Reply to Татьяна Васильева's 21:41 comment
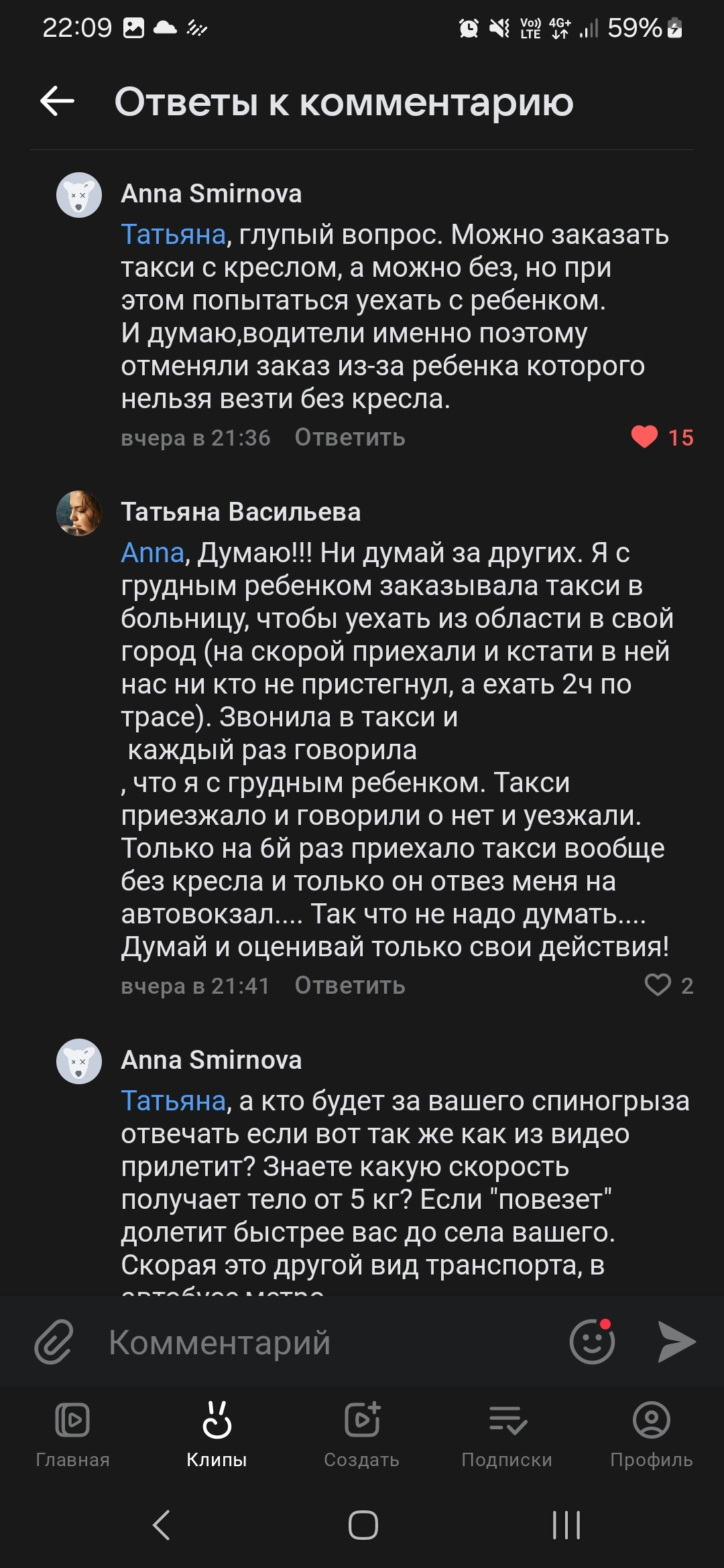724x1568 pixels. [x=350, y=986]
